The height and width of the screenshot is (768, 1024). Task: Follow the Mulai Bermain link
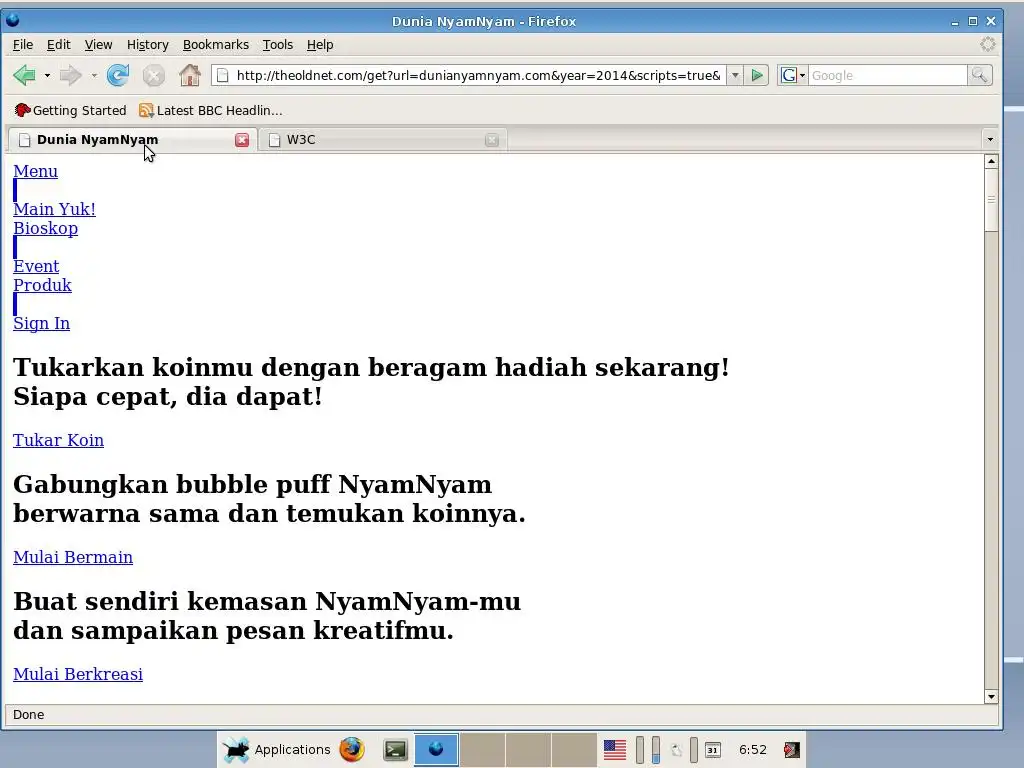tap(73, 557)
